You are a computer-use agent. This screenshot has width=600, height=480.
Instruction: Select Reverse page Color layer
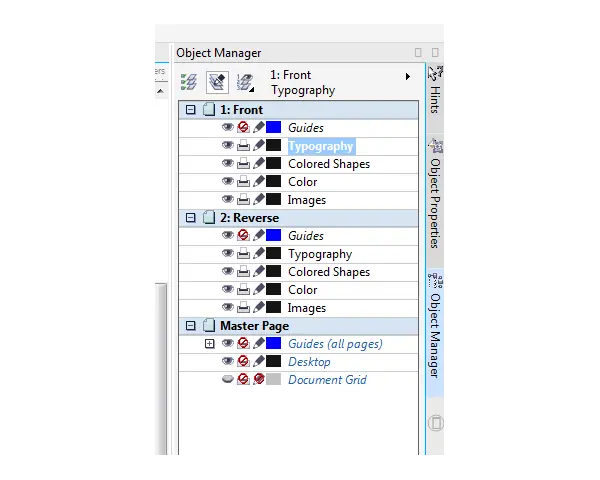[x=303, y=290]
